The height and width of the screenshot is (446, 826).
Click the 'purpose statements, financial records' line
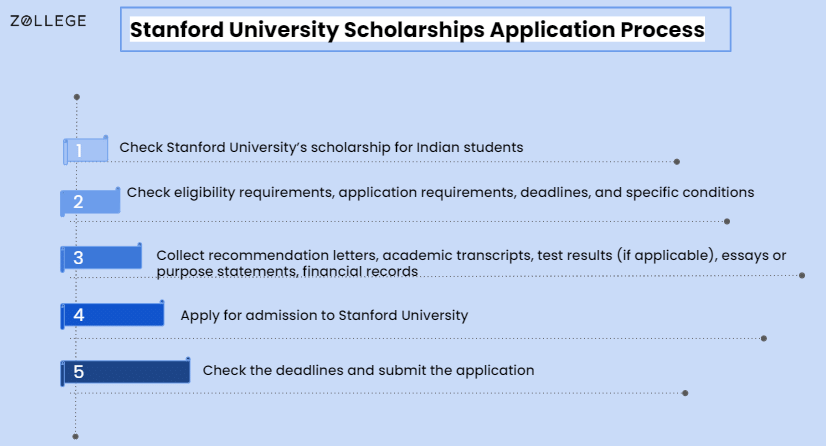287,271
